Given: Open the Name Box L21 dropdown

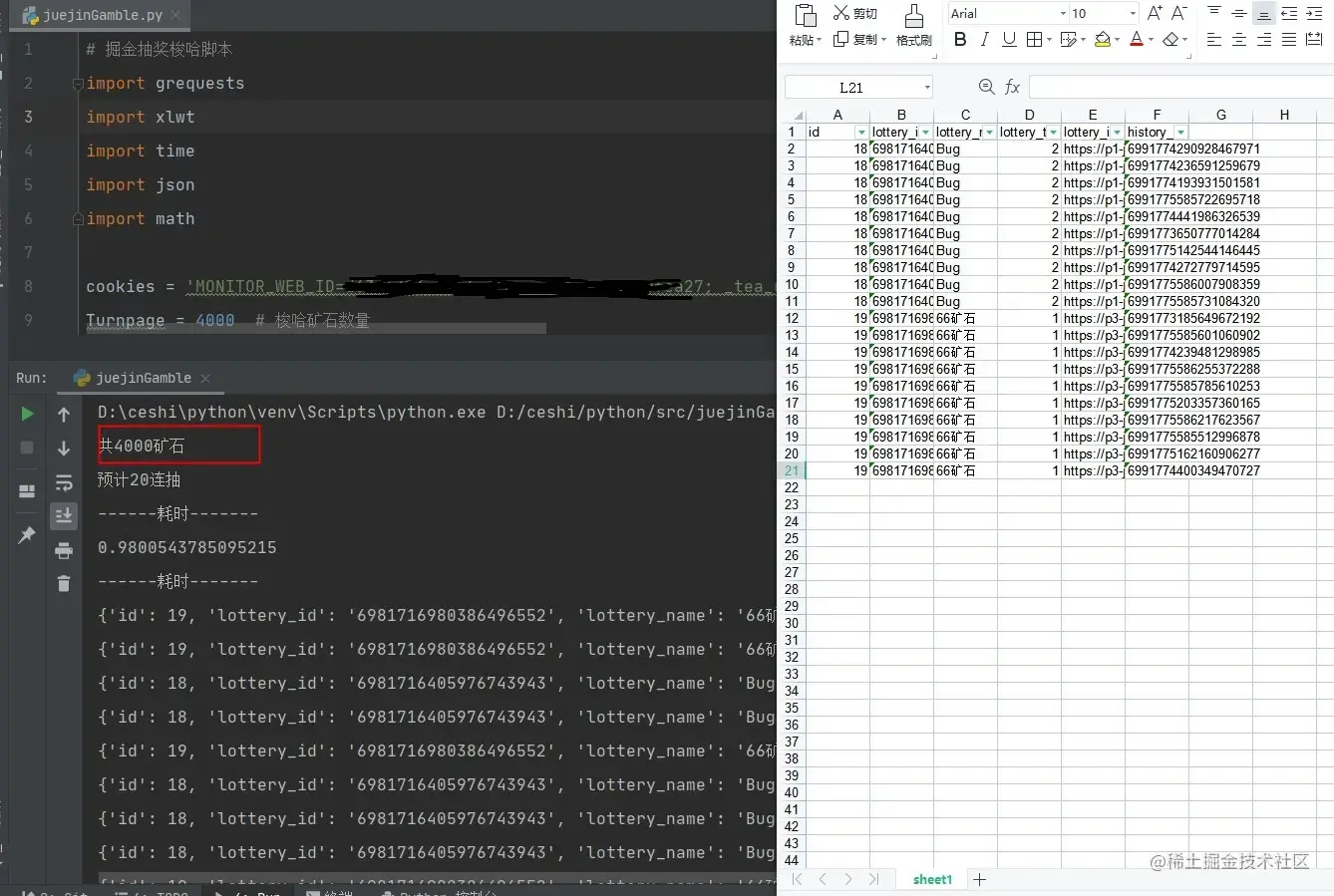Looking at the screenshot, I should coord(927,88).
